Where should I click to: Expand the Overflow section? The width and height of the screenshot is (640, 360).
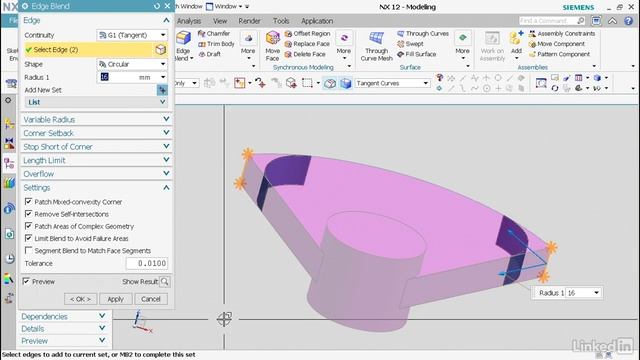pyautogui.click(x=96, y=174)
